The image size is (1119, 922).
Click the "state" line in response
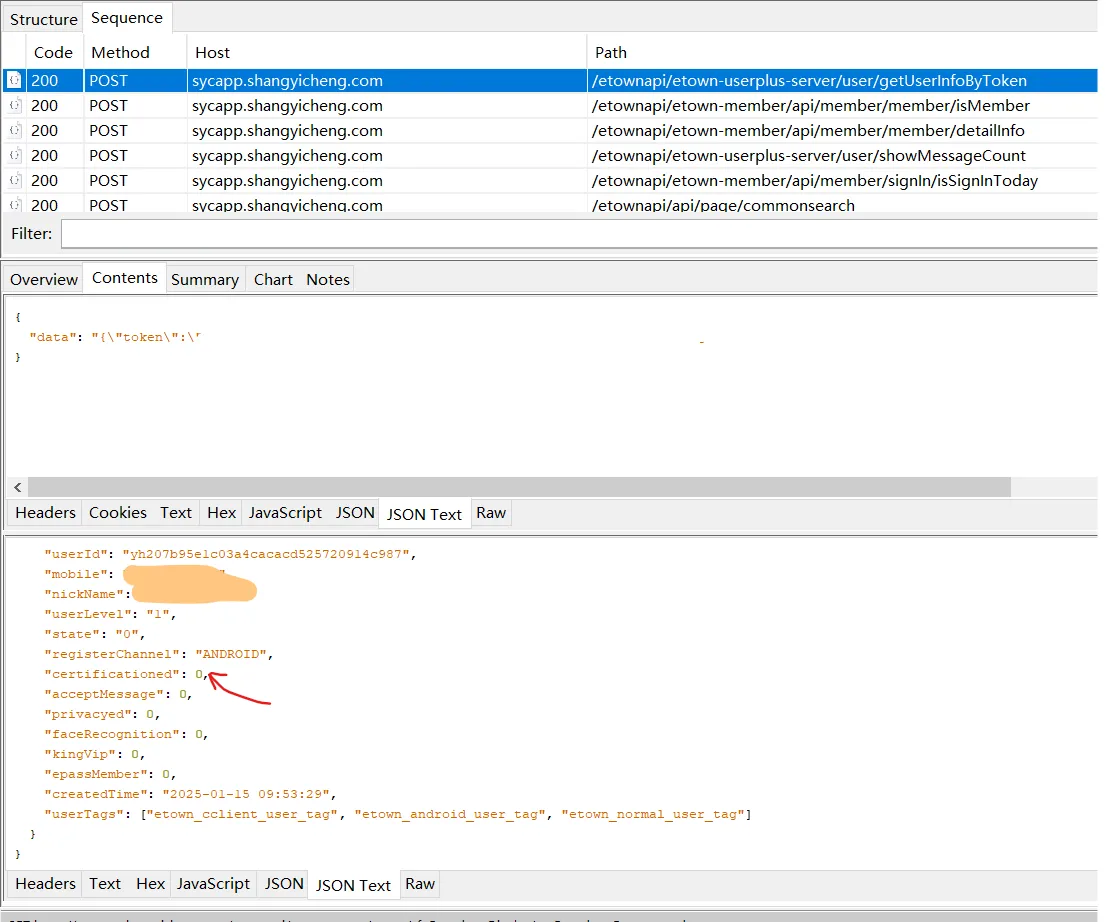click(x=95, y=634)
